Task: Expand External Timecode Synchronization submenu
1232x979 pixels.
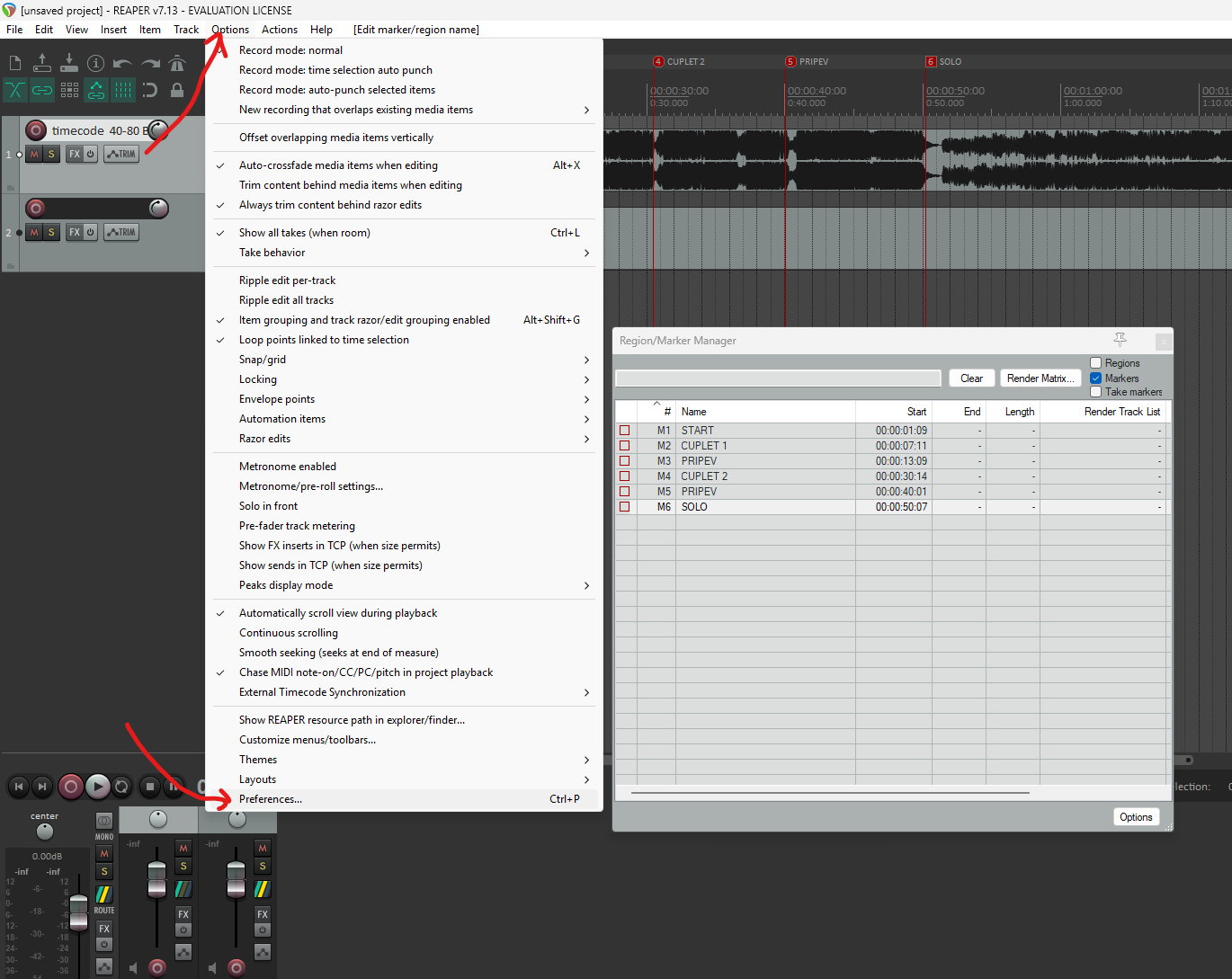Action: pos(404,692)
